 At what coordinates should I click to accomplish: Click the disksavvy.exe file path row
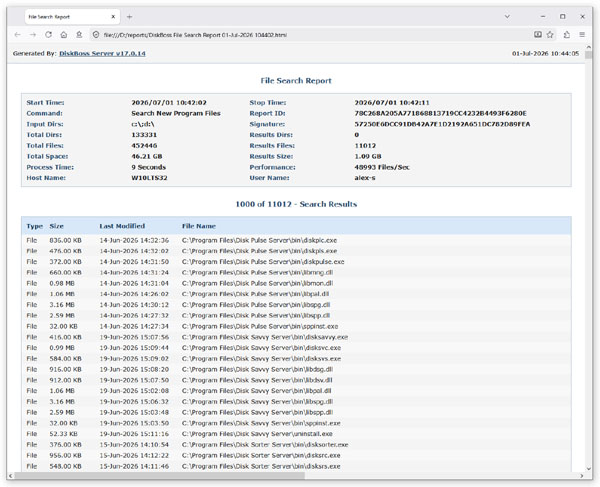pyautogui.click(x=265, y=337)
